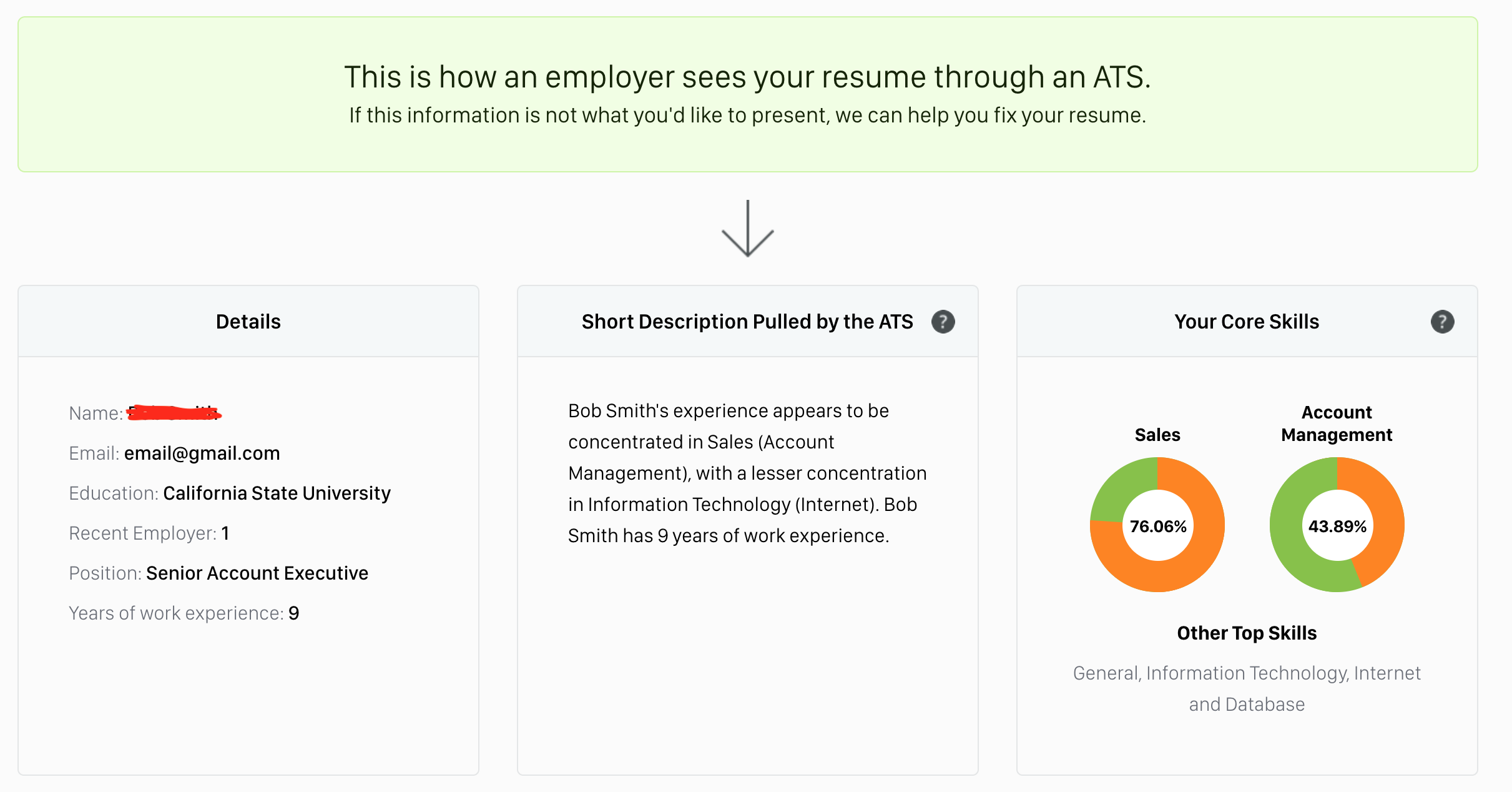Select the Account Management 43.89% donut chart
Screen dimensions: 1512x792
click(x=1337, y=525)
